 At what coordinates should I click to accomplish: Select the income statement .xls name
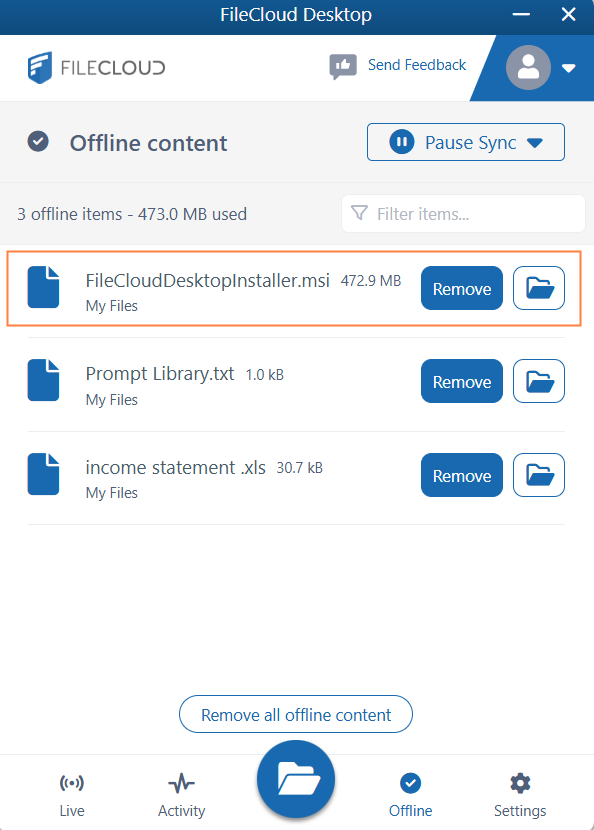[175, 467]
